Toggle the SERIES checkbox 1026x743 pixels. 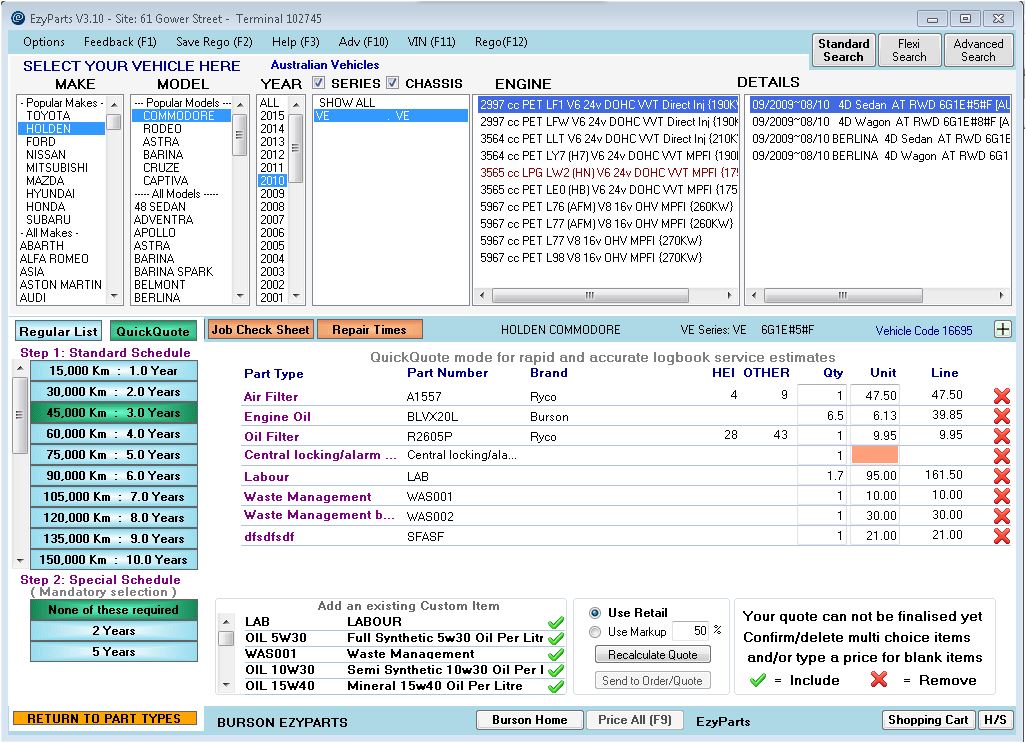pos(319,82)
